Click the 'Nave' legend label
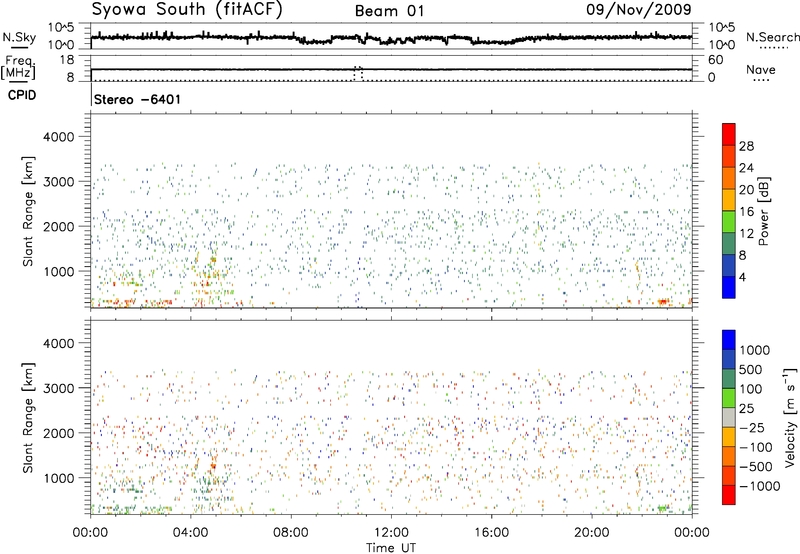 761,69
